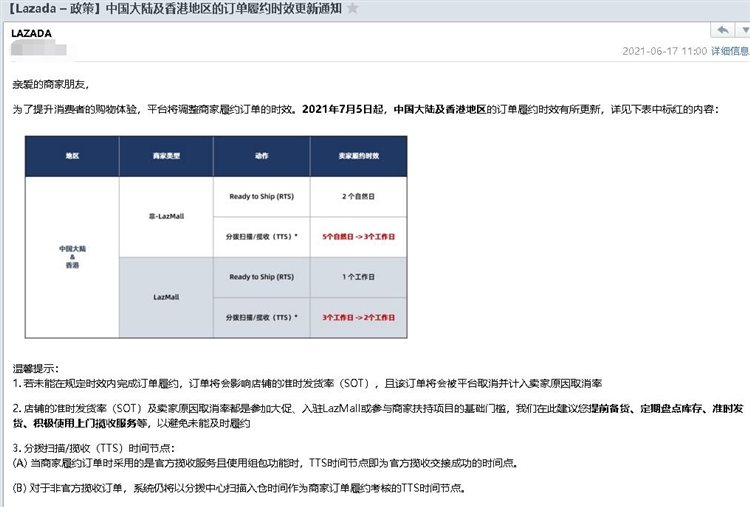Click tip 1 about 准时发货率 (SOT)
This screenshot has width=750, height=507.
307,384
